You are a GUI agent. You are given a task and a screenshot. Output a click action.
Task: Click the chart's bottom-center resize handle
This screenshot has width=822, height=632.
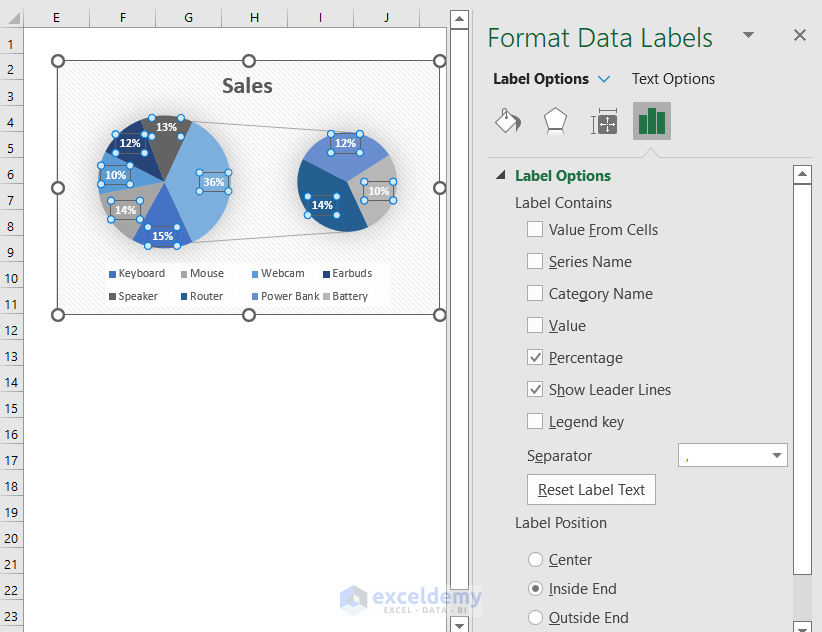249,315
